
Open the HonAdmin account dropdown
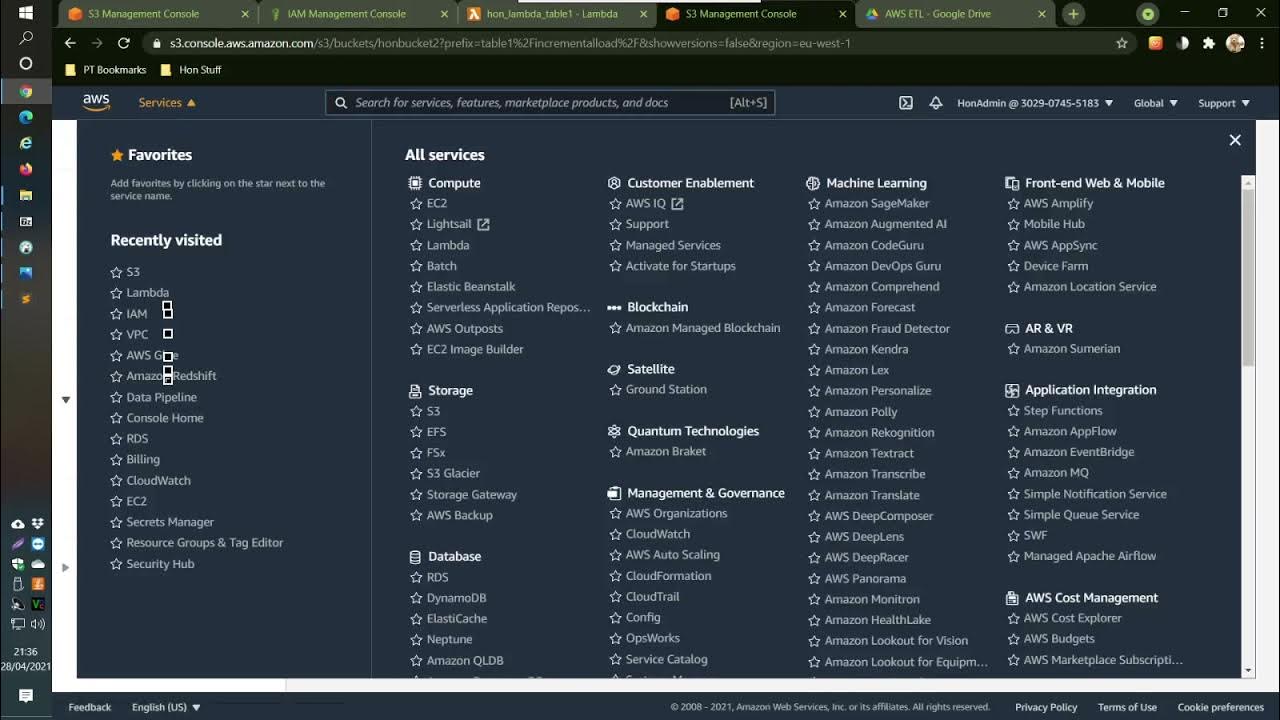pyautogui.click(x=1035, y=103)
